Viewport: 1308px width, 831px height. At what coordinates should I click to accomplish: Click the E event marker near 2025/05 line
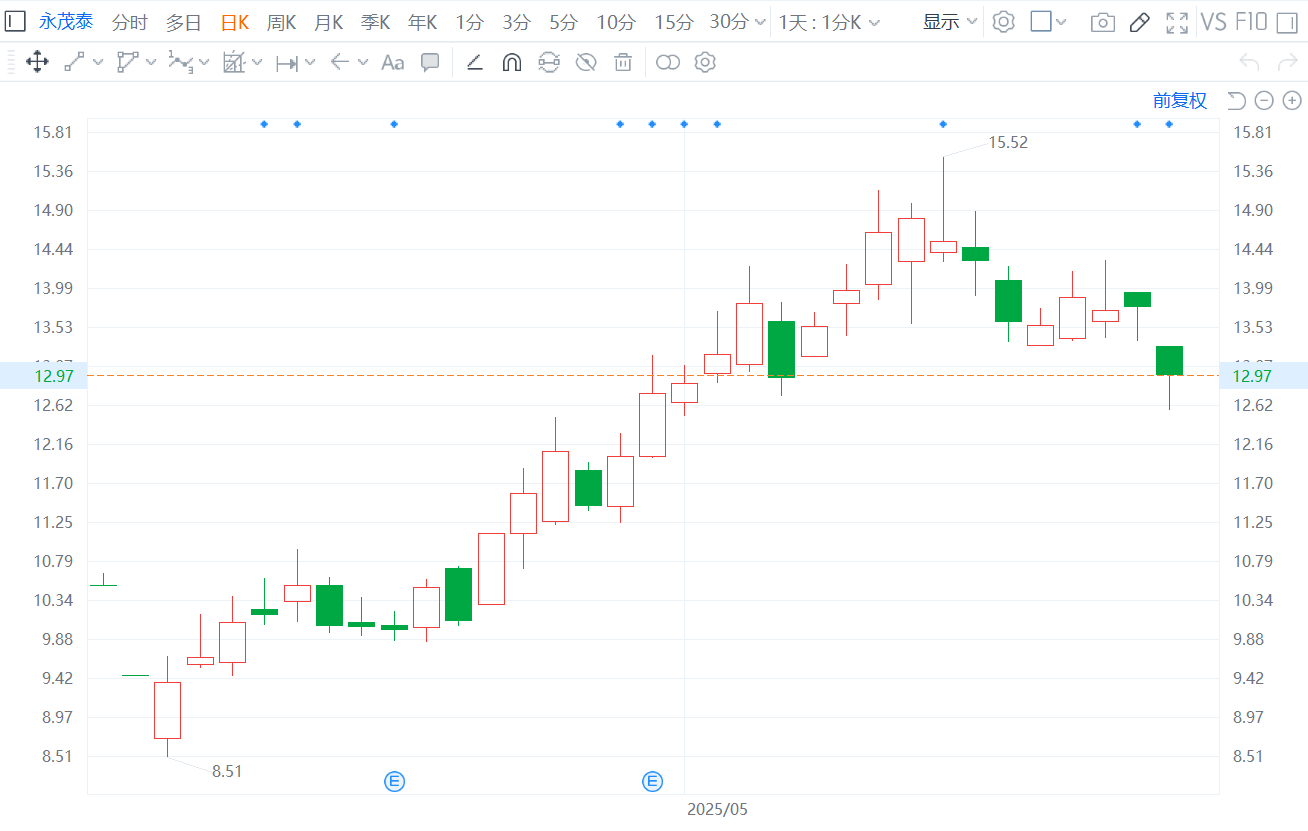(x=652, y=781)
